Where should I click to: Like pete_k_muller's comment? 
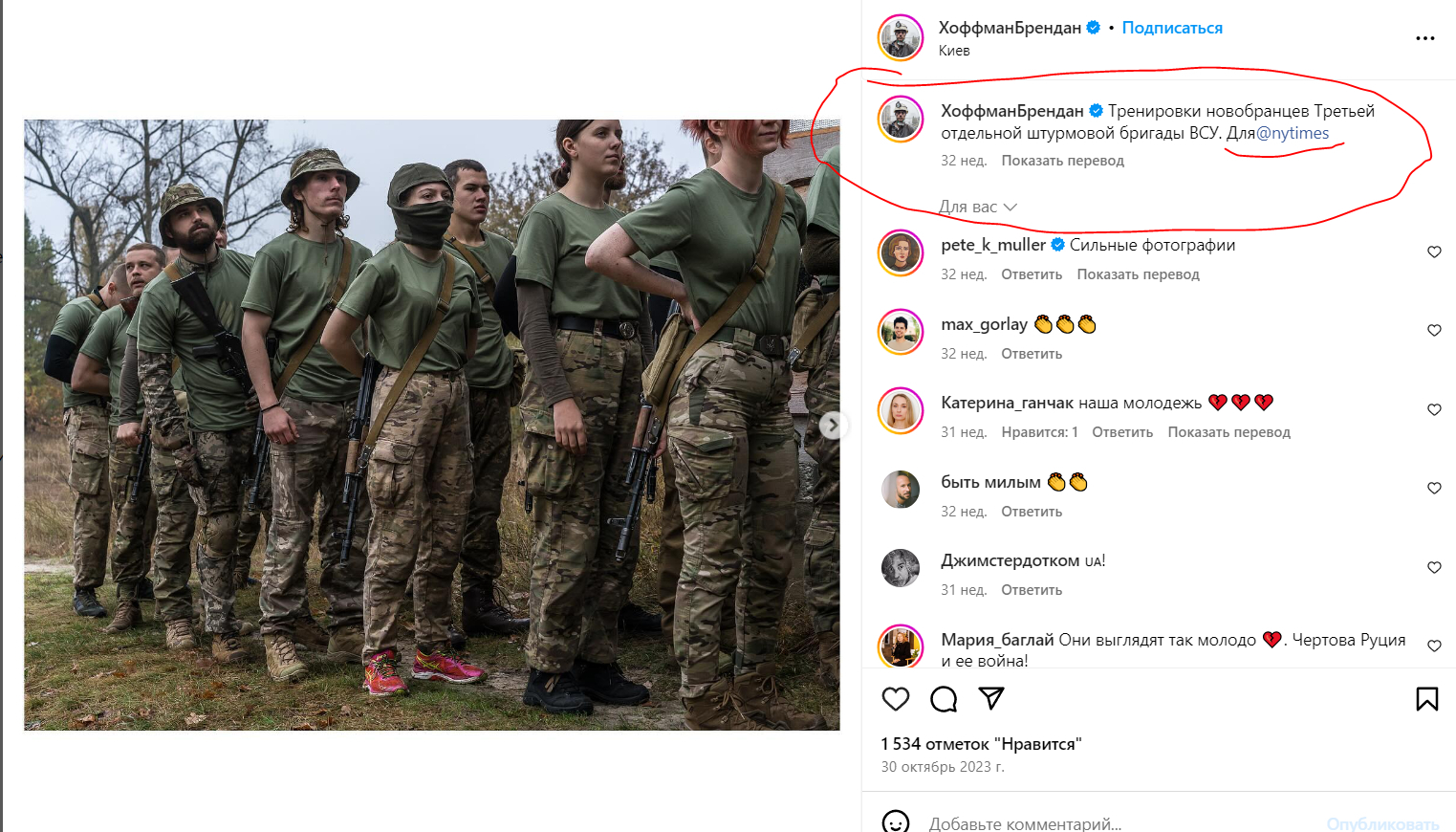click(1434, 252)
